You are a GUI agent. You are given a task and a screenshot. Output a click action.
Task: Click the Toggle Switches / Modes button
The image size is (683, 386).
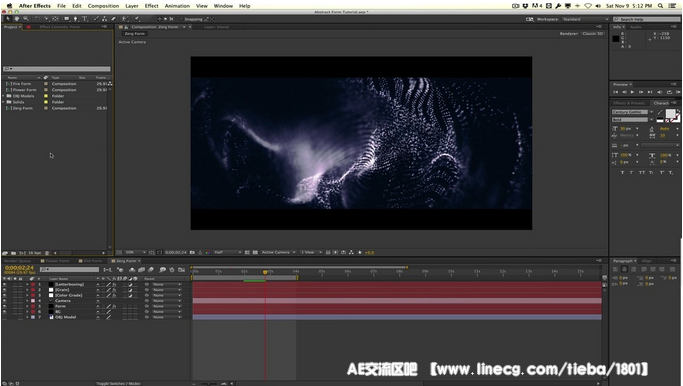[x=118, y=383]
